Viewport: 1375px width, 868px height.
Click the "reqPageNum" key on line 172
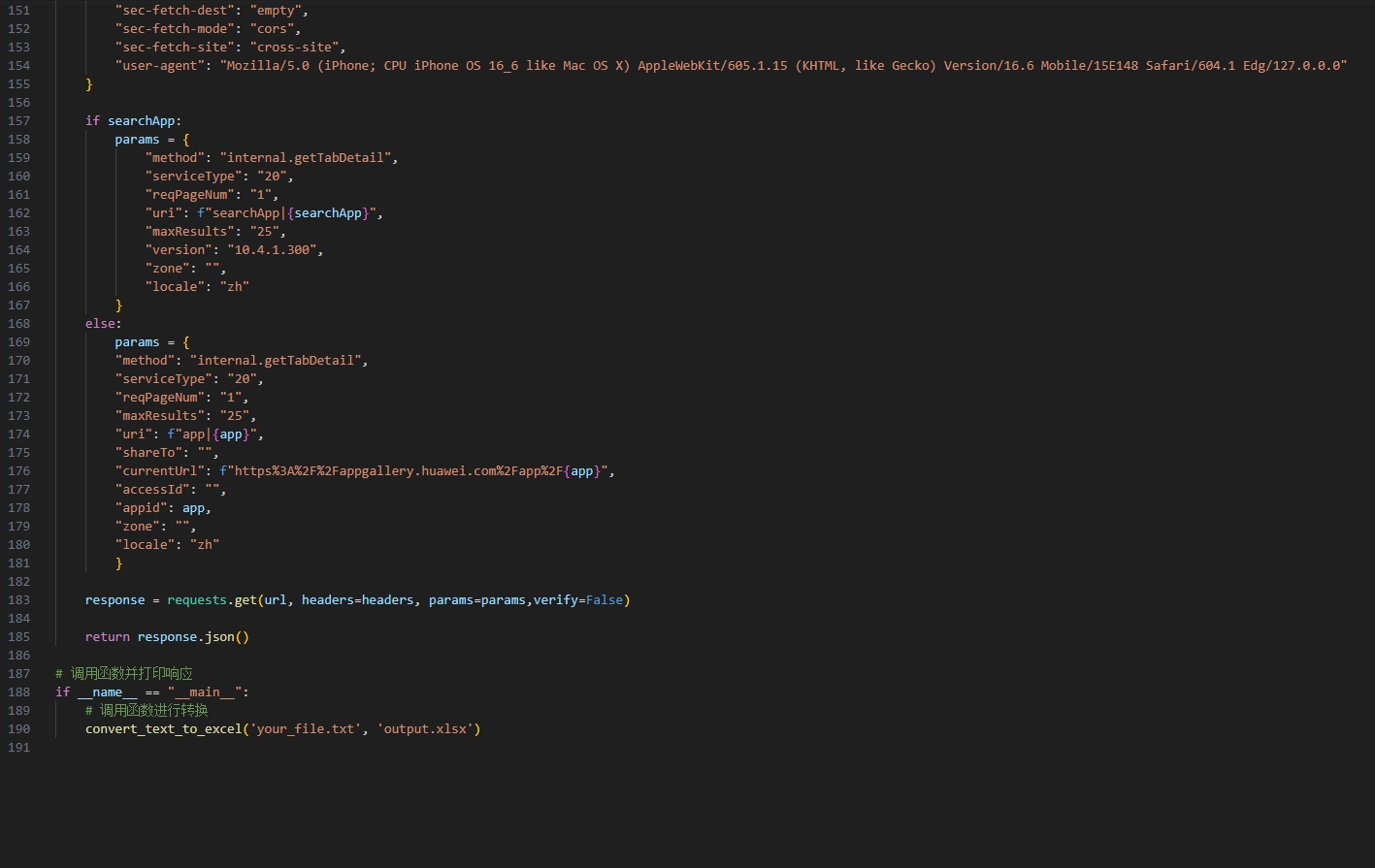pos(160,398)
